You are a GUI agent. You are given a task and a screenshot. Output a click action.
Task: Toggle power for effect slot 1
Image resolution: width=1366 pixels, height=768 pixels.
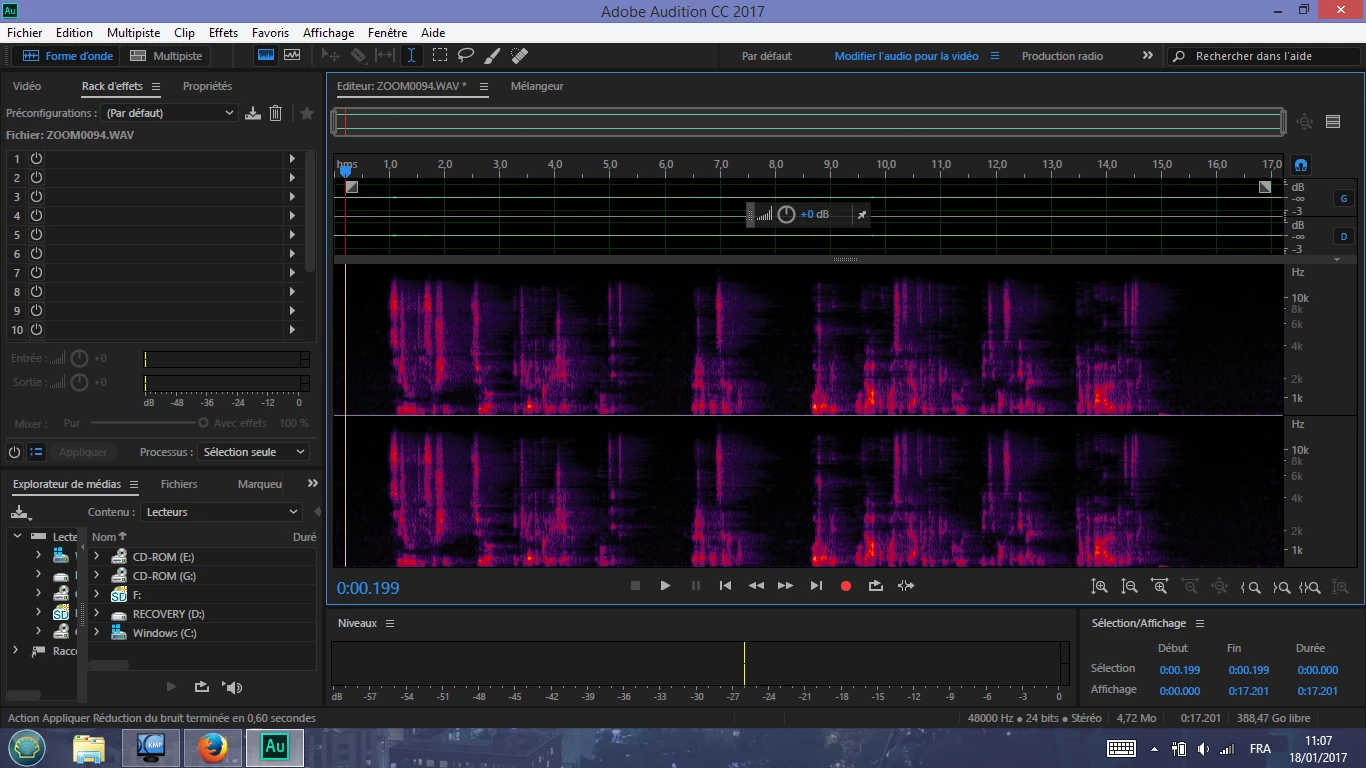pos(36,158)
